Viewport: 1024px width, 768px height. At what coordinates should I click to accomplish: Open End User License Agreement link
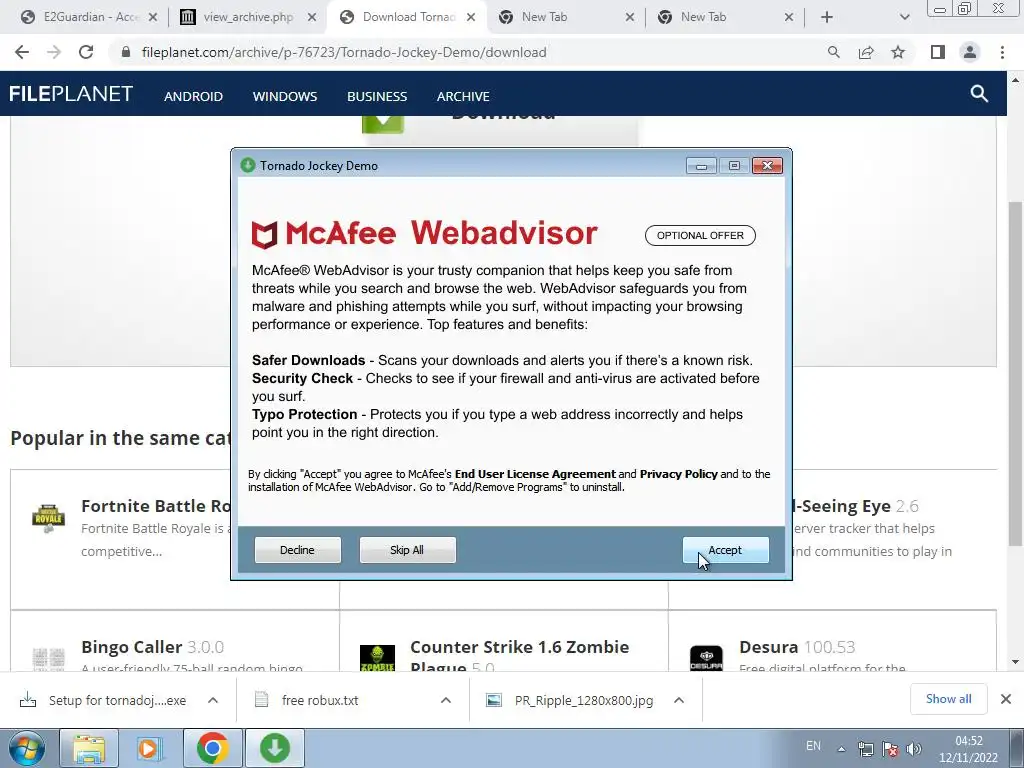535,474
